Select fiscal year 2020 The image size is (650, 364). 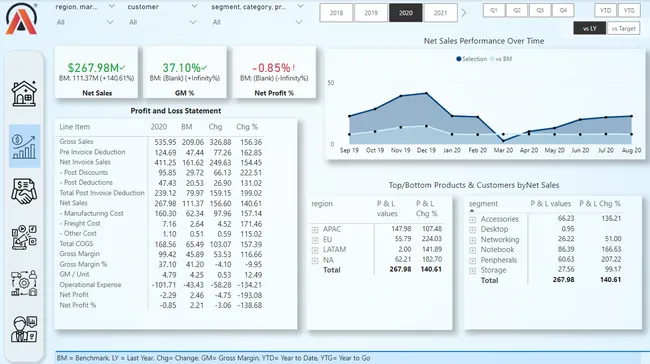coord(405,13)
